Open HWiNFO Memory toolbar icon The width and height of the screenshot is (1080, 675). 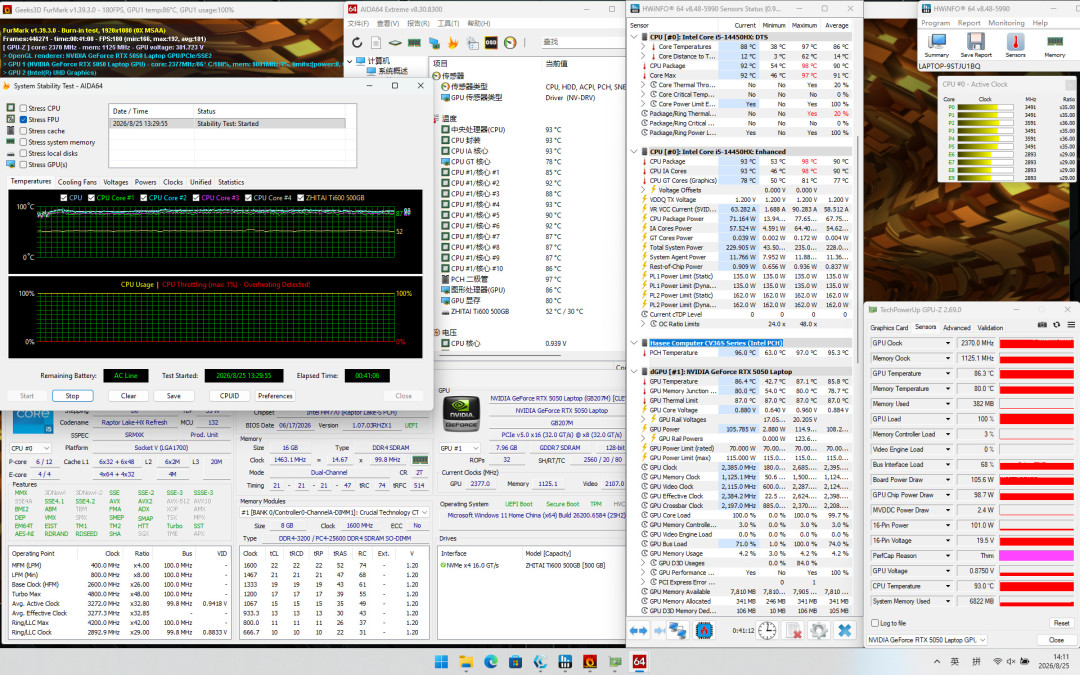1055,42
